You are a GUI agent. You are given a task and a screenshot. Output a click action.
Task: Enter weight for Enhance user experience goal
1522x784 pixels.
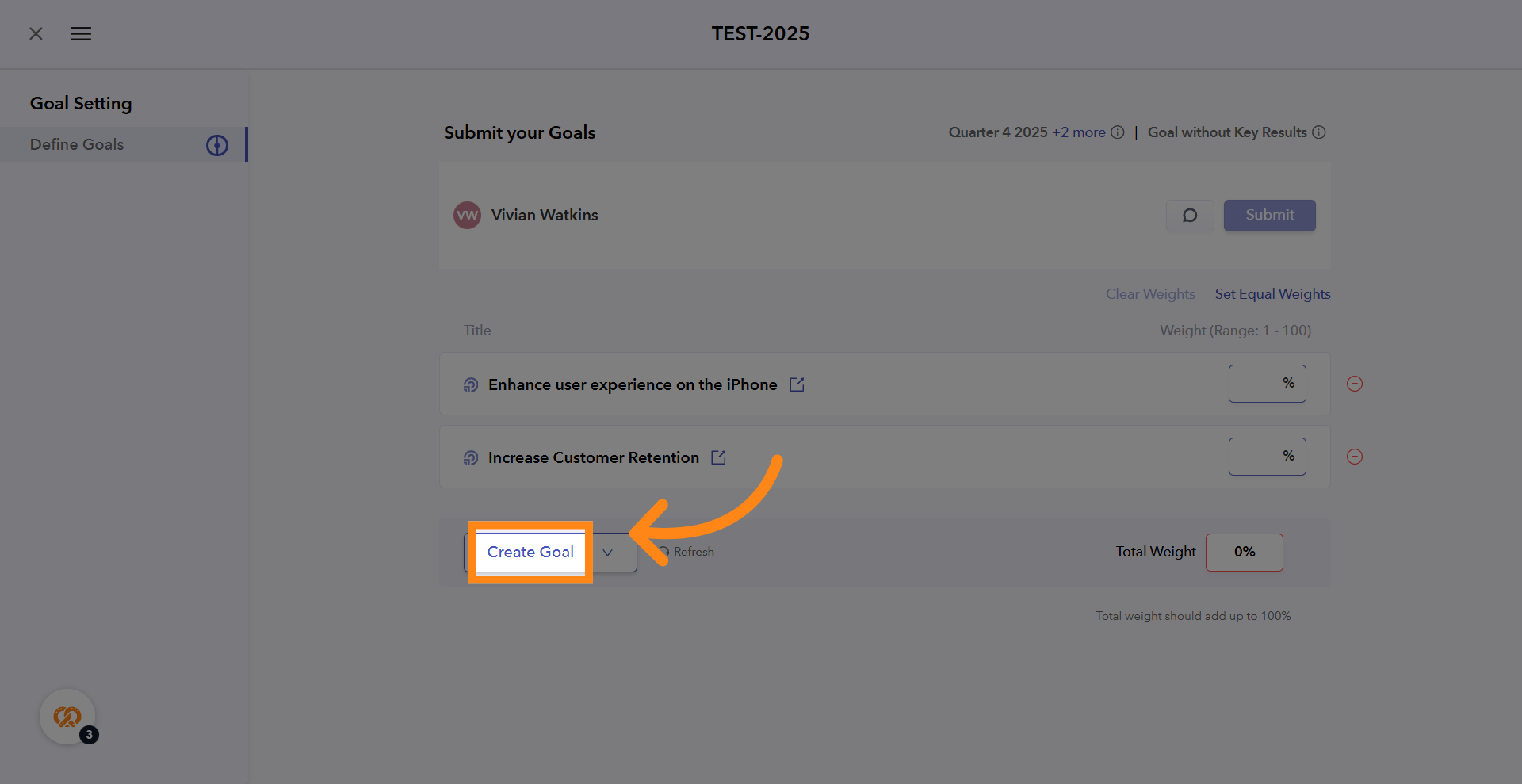click(x=1258, y=384)
